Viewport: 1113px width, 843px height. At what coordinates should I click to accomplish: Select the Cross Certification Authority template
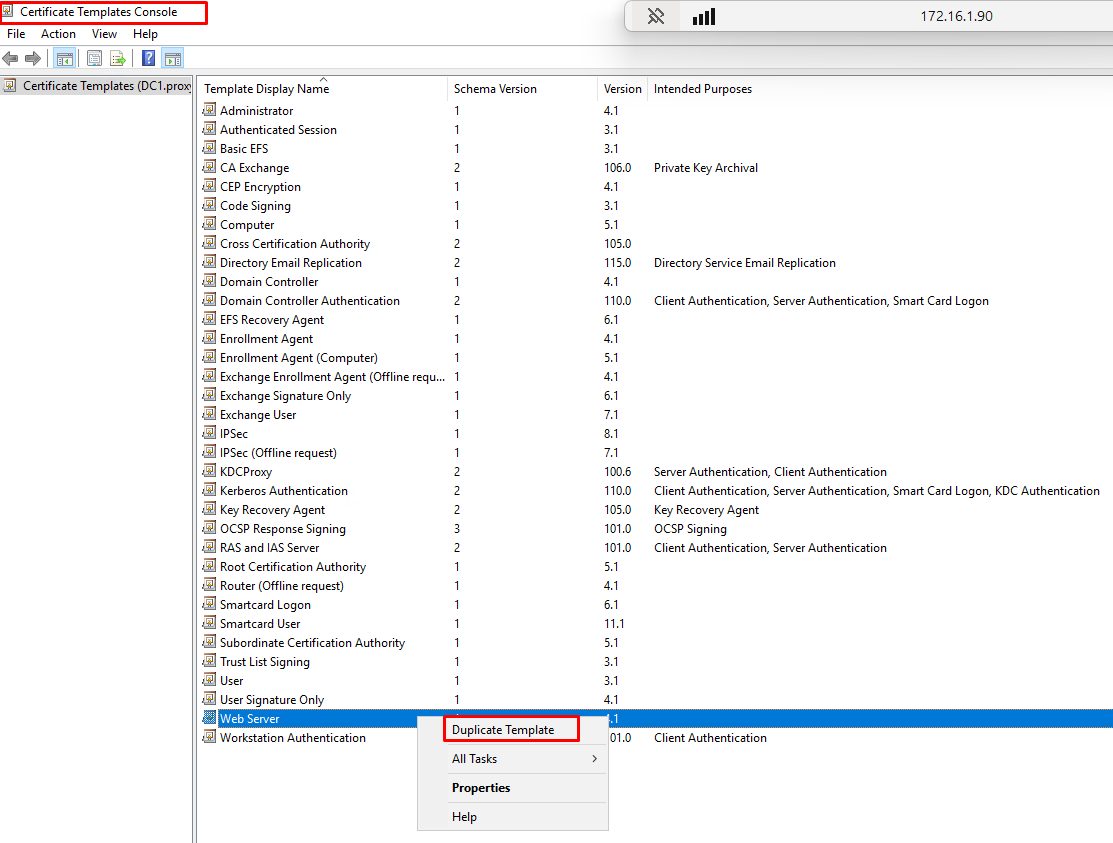click(x=295, y=244)
